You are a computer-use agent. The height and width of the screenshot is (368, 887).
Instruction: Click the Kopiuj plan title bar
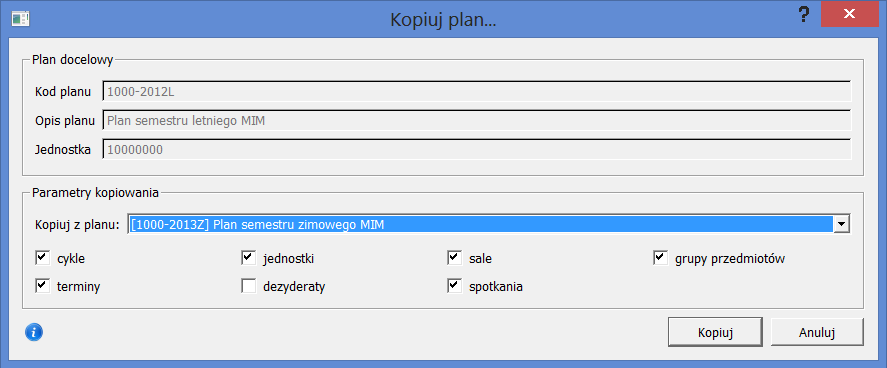coord(443,20)
